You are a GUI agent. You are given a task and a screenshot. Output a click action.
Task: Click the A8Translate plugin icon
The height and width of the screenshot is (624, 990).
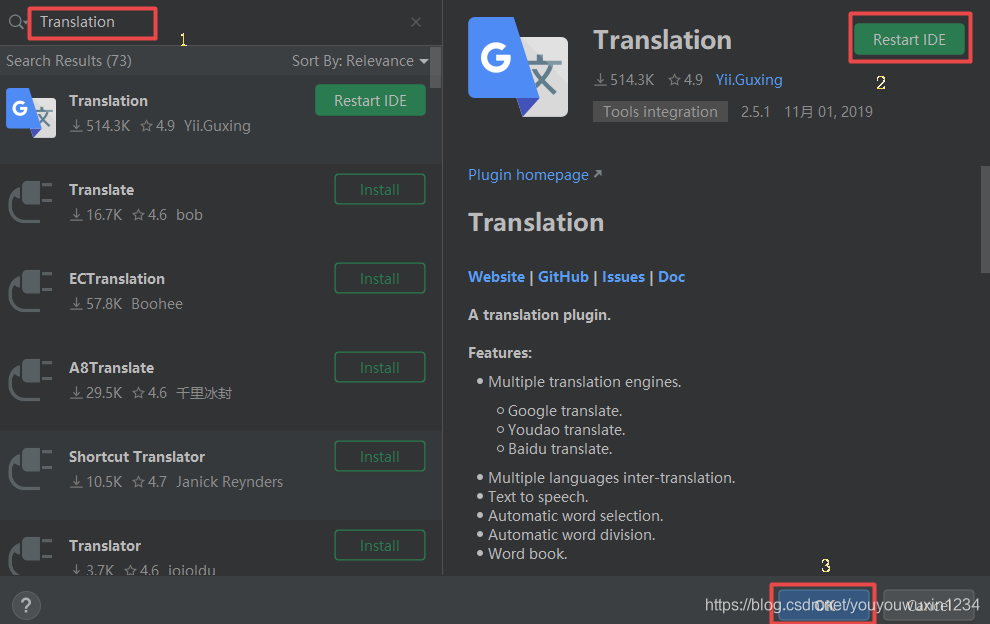(x=30, y=380)
